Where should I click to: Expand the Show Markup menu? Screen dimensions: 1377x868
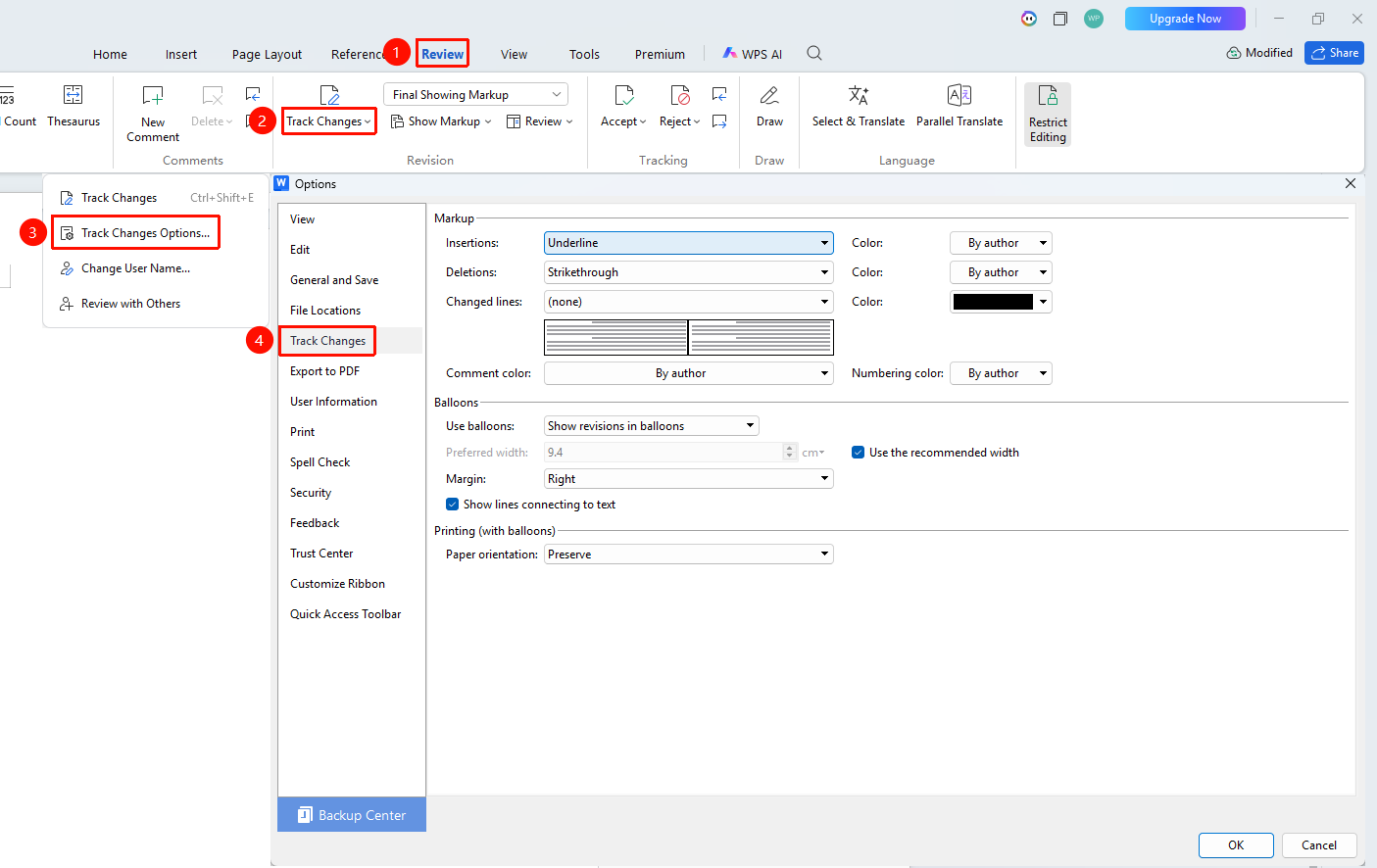tap(441, 121)
